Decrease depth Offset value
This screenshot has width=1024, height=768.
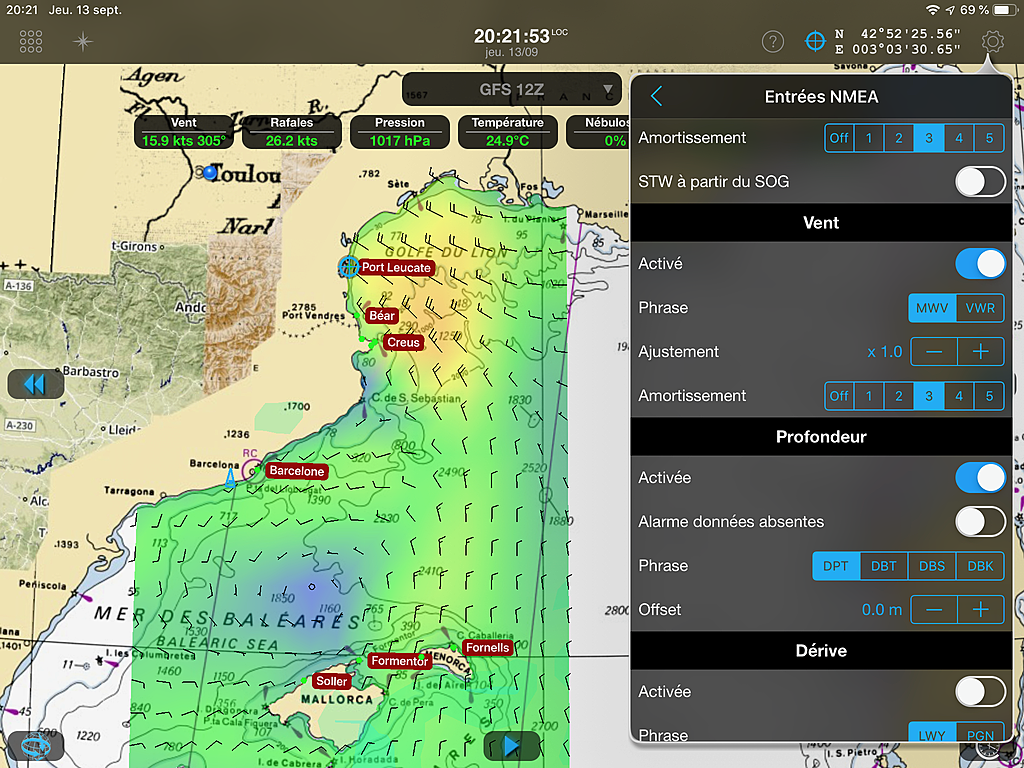[x=934, y=610]
